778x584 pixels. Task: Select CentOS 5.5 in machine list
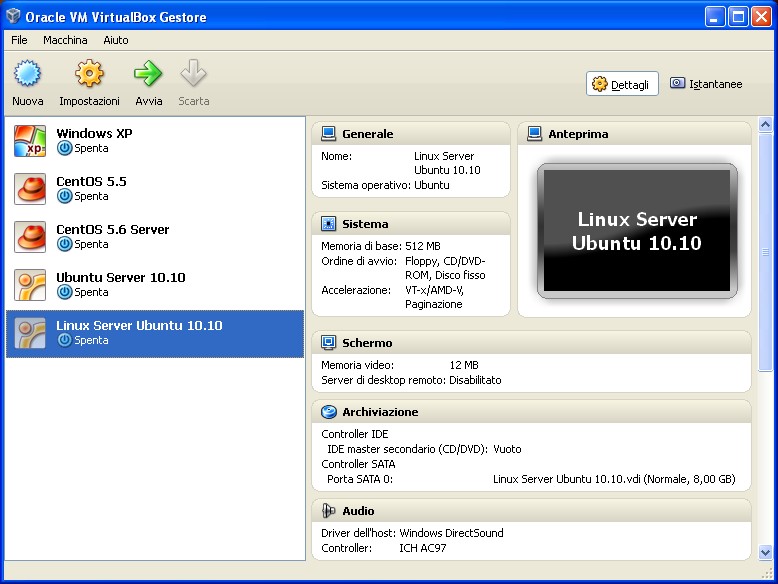(x=155, y=189)
